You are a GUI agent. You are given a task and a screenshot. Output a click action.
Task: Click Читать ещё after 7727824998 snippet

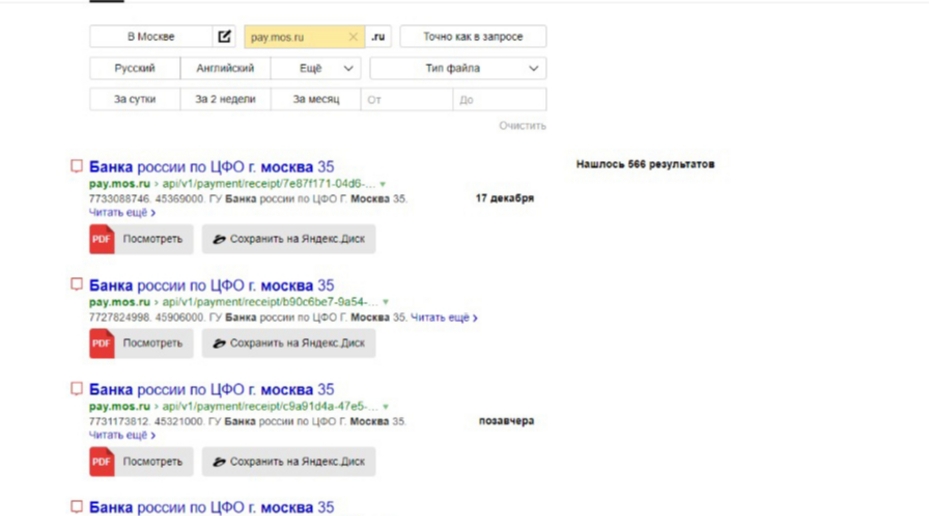pyautogui.click(x=444, y=318)
